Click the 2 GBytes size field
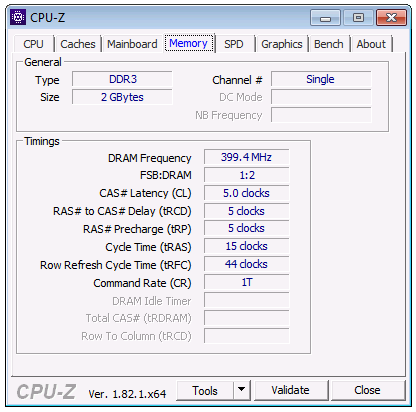 [122, 97]
